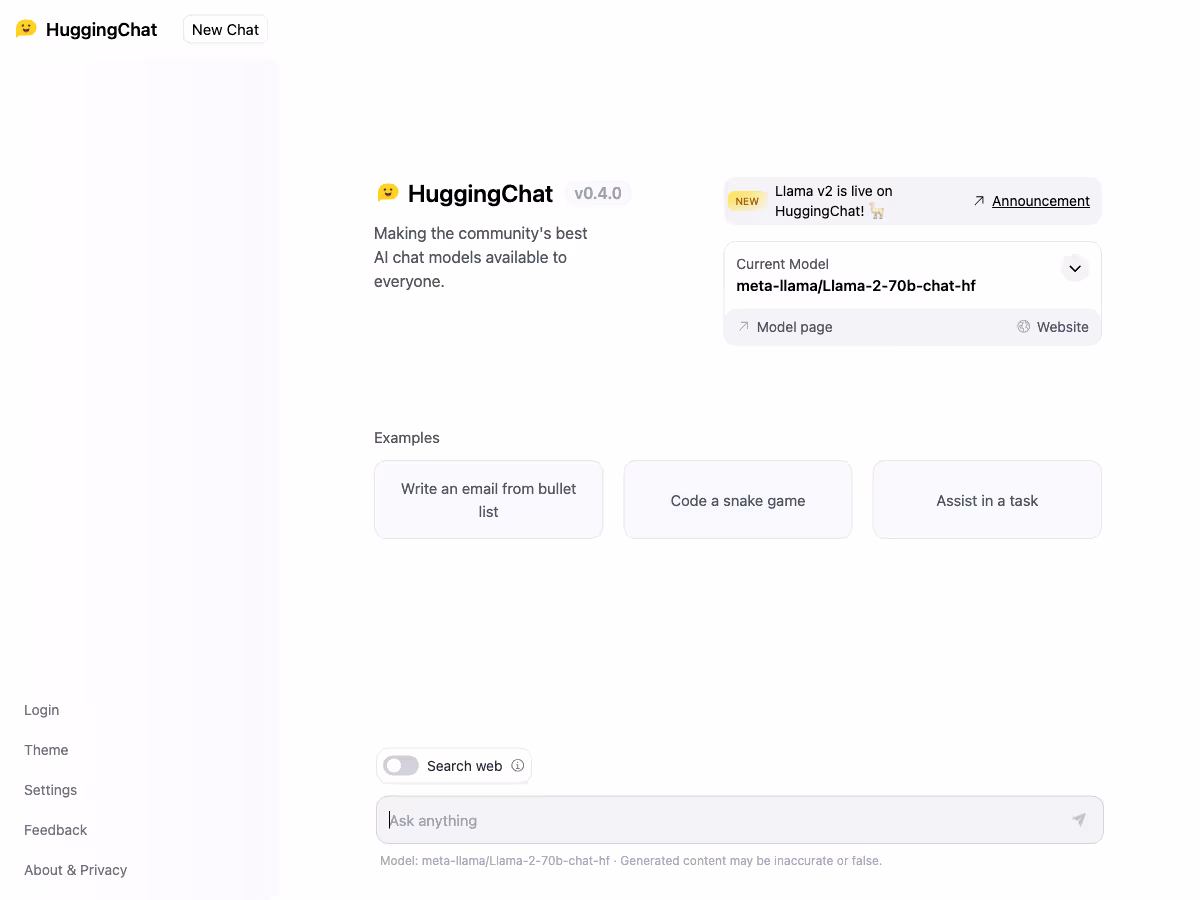Click the 'Llama v2 is live on HuggingChat!' text
The width and height of the screenshot is (1200, 900).
[833, 201]
